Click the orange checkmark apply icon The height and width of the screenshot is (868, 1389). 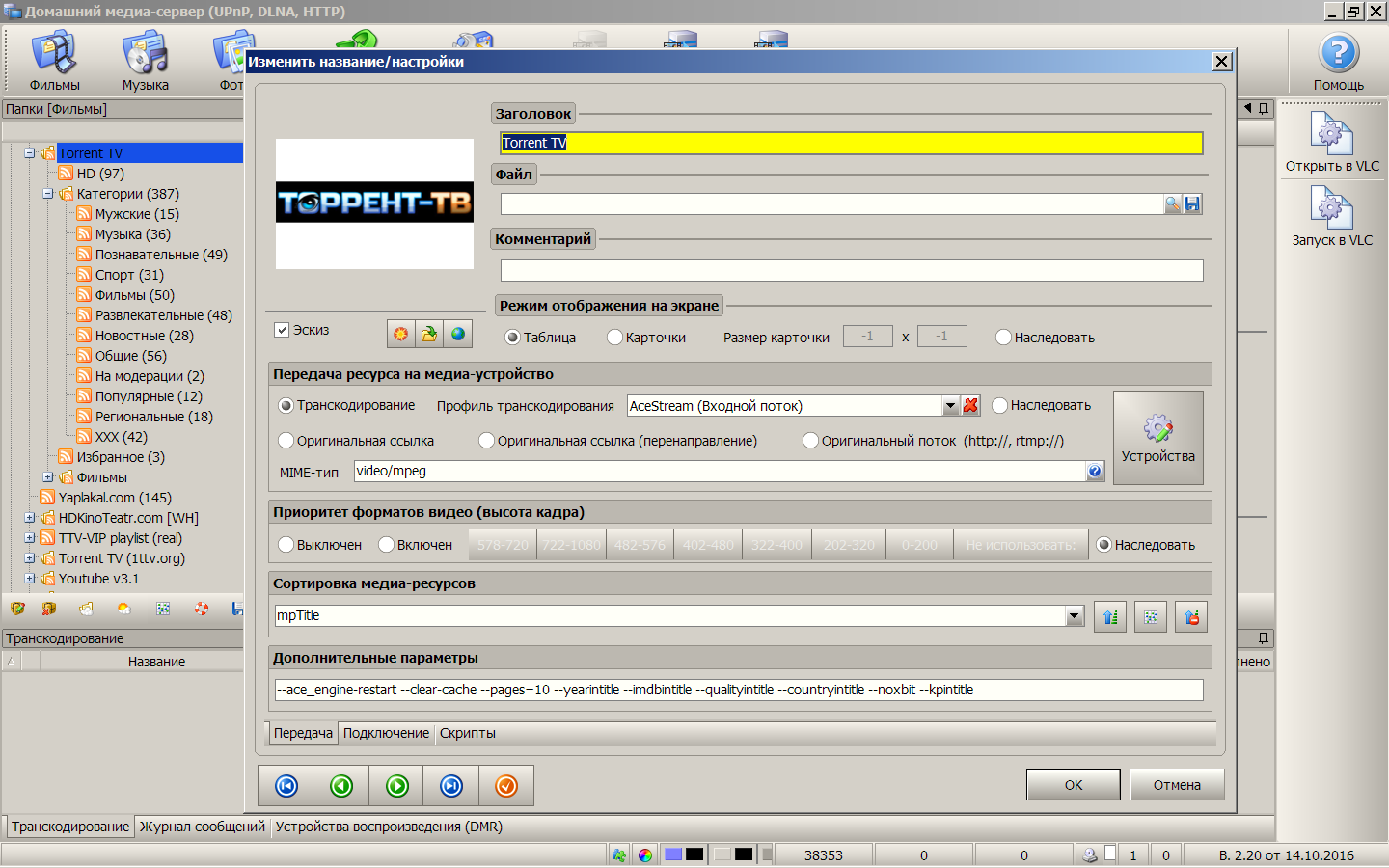pyautogui.click(x=506, y=786)
